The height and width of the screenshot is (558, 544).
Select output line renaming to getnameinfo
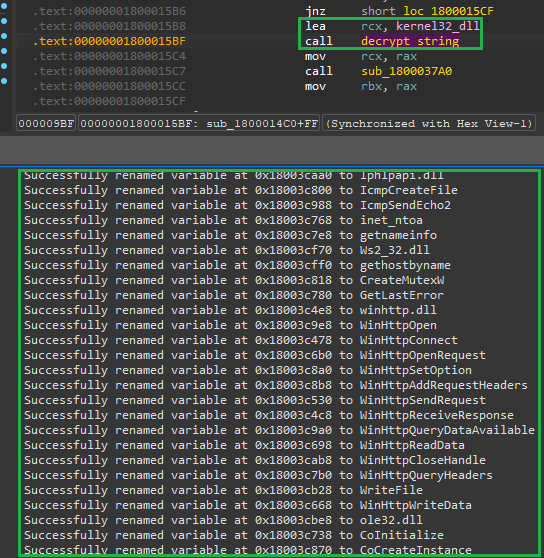pyautogui.click(x=231, y=235)
